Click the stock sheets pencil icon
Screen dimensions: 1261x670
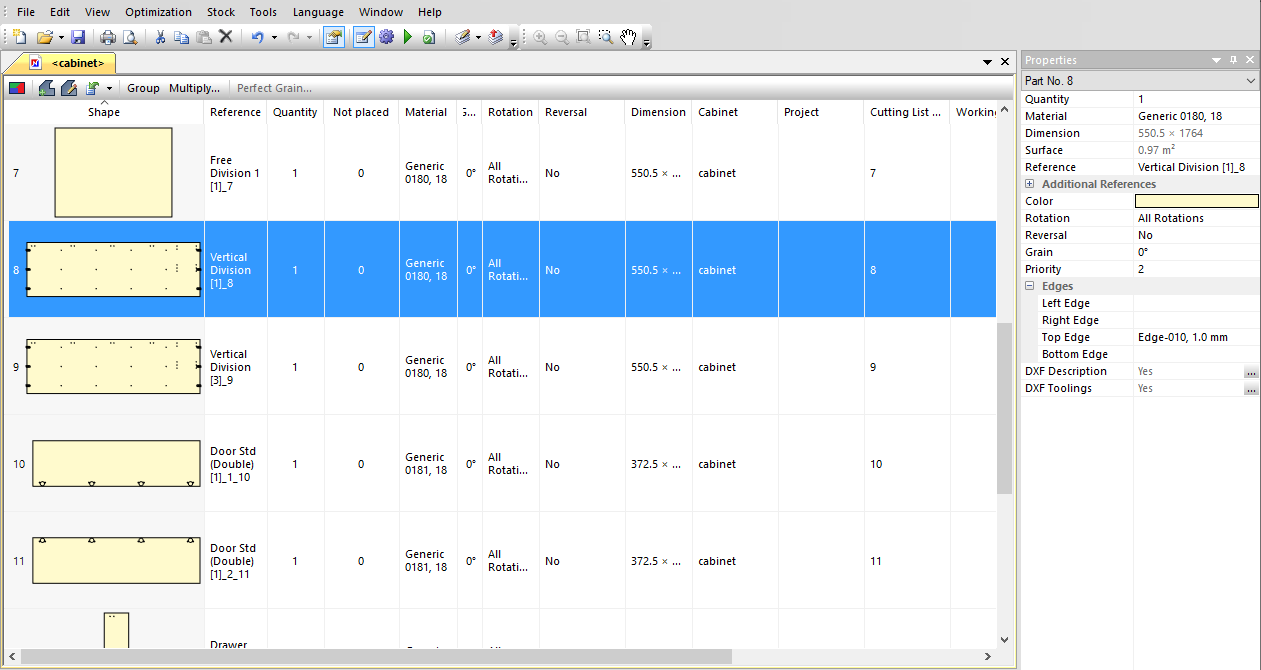pos(461,38)
